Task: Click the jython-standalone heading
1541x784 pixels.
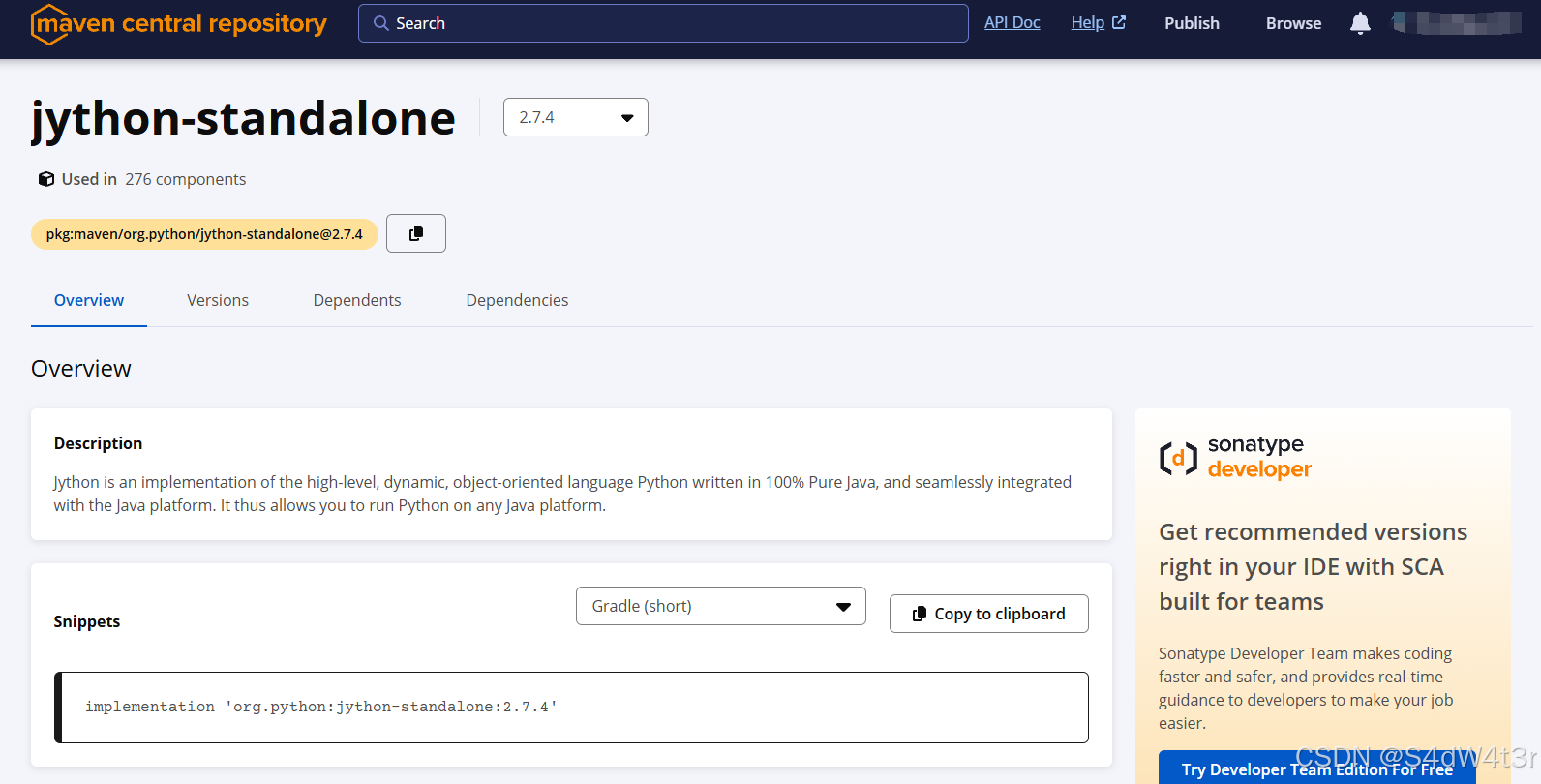Action: 243,119
